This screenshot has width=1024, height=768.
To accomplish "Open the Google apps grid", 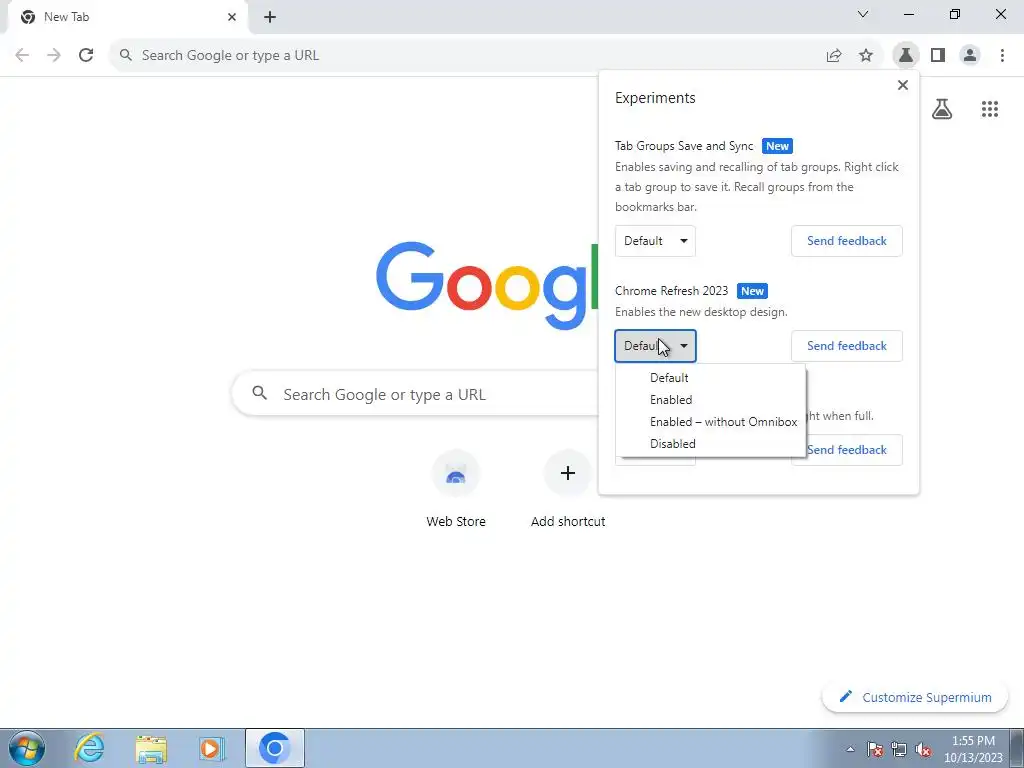I will point(990,109).
